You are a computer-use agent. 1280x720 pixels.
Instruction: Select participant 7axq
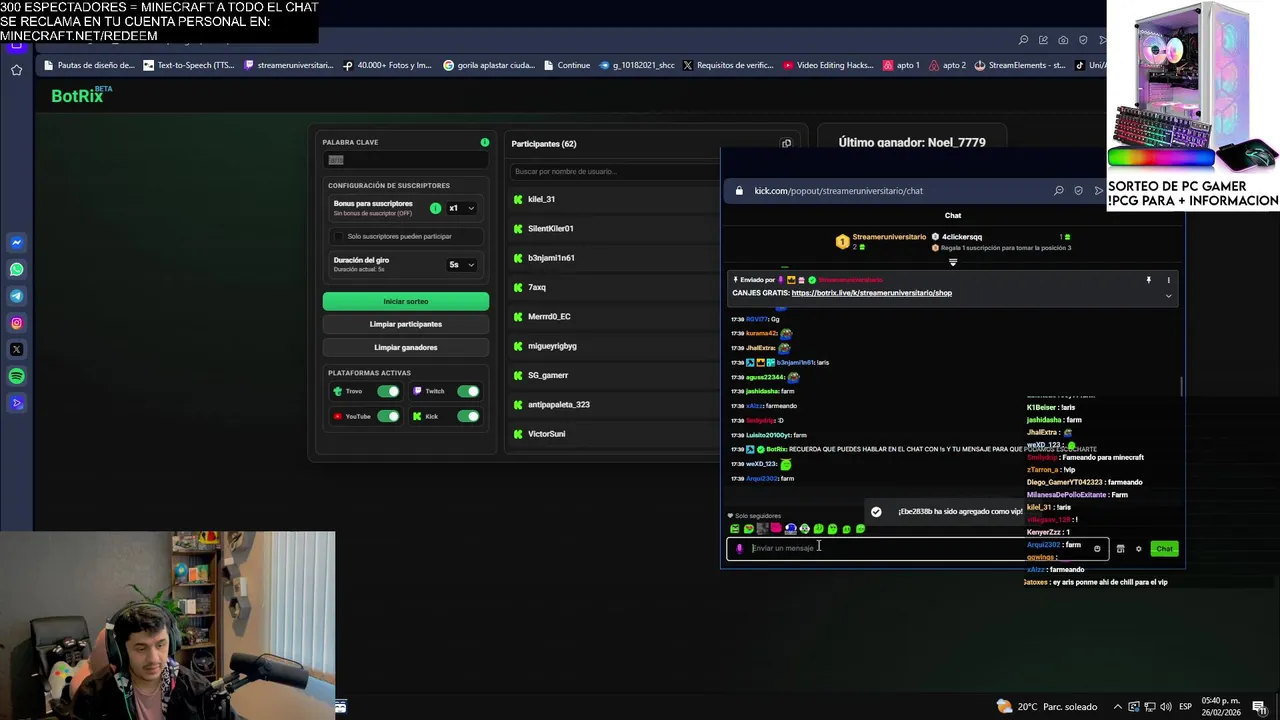click(614, 287)
